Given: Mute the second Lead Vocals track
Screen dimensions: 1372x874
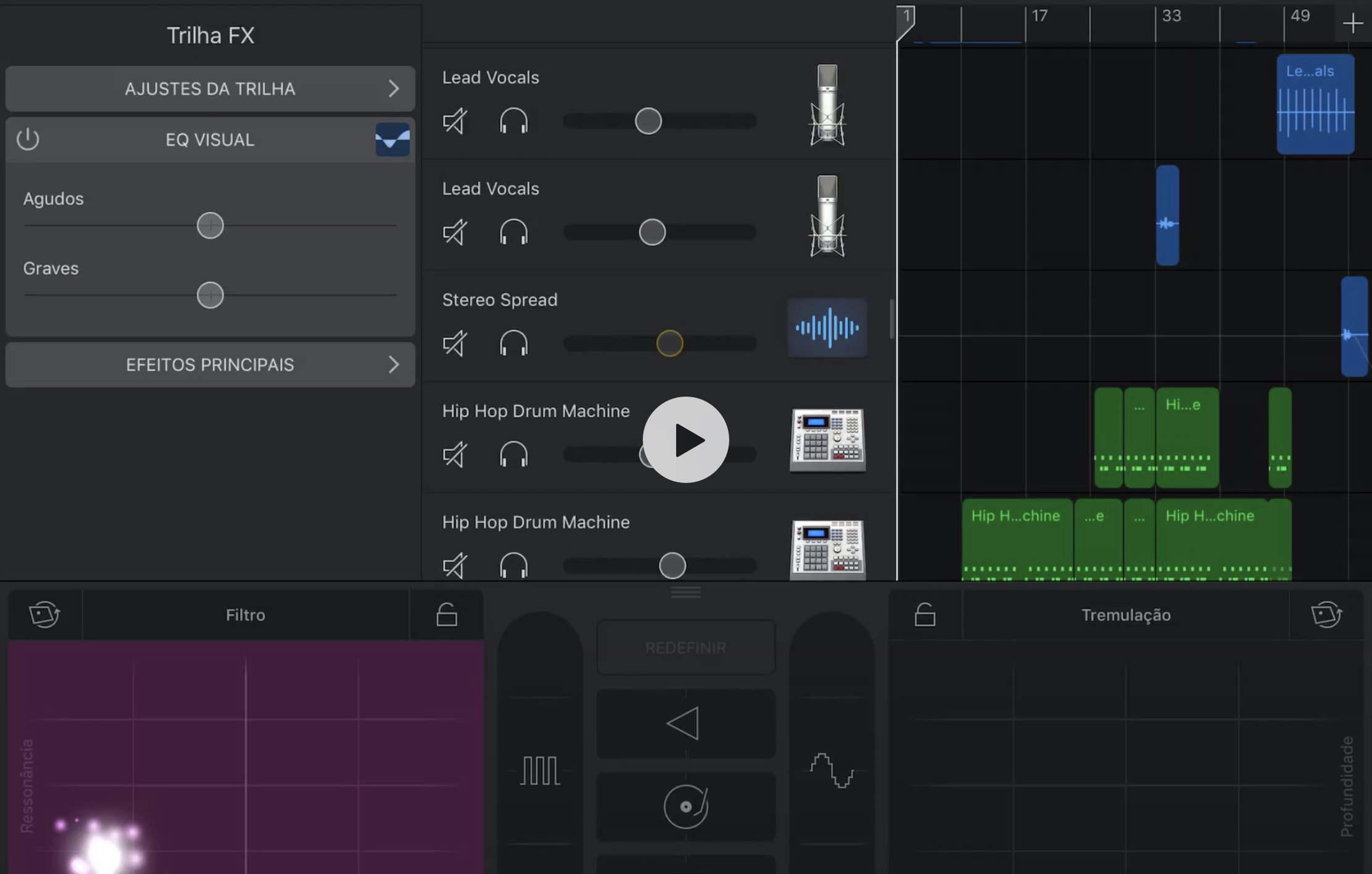Looking at the screenshot, I should (455, 233).
